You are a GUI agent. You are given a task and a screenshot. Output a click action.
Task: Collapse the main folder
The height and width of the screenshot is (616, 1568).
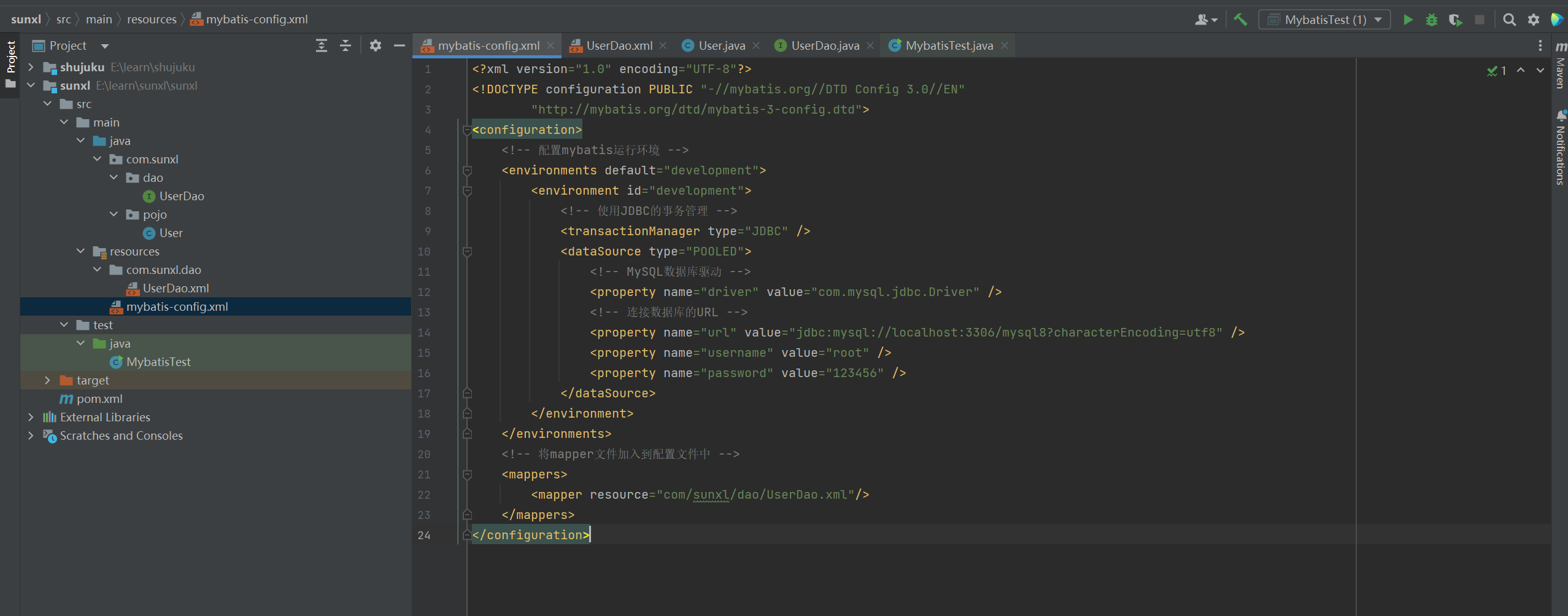[64, 122]
